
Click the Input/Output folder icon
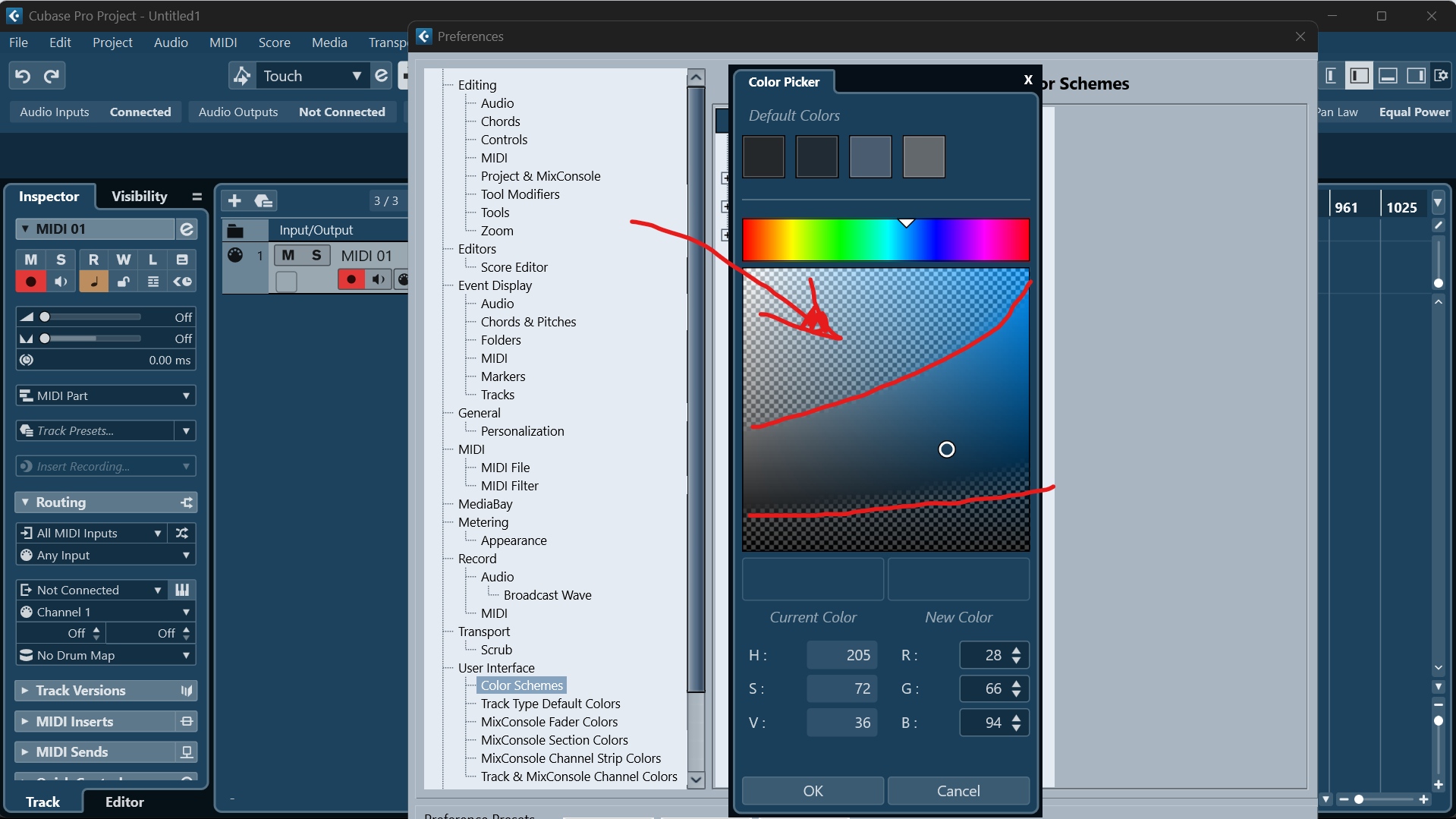pyautogui.click(x=235, y=231)
